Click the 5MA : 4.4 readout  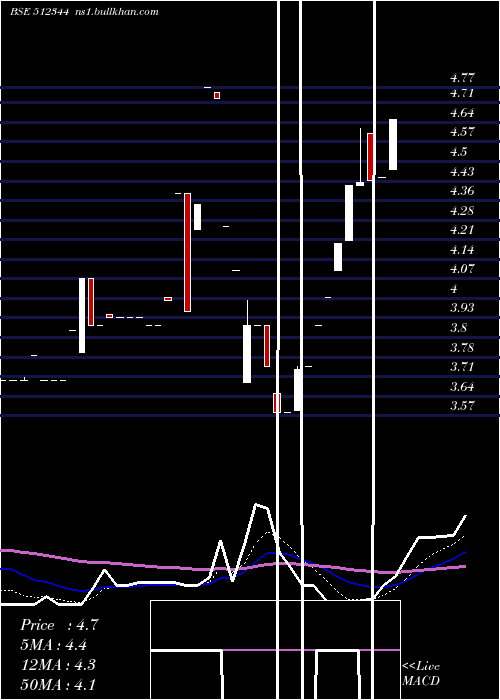click(x=54, y=645)
